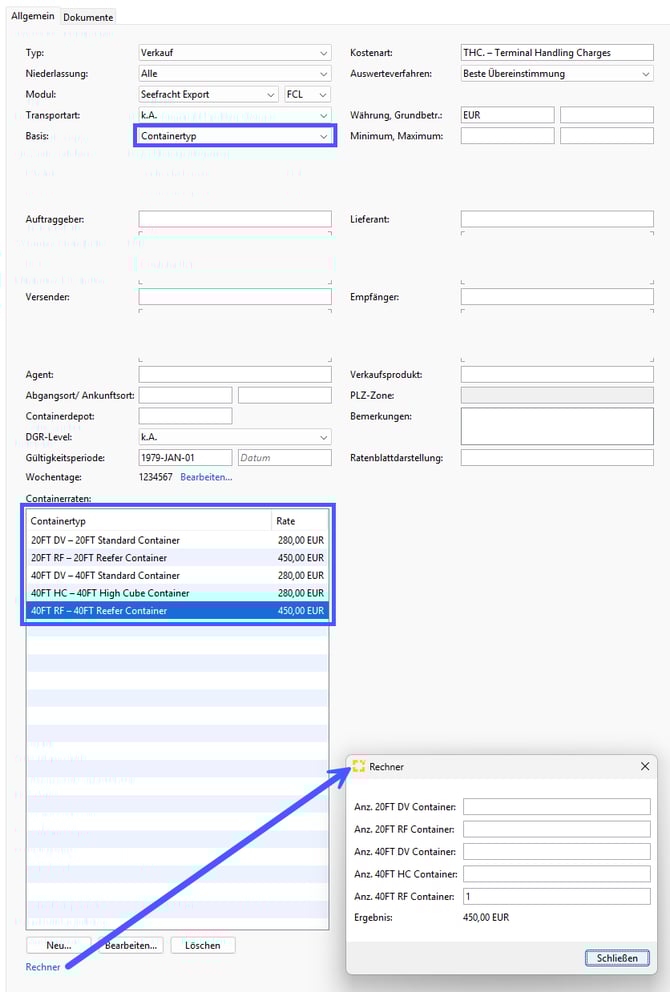Select the Allgemein tab
670x992 pixels.
33,16
